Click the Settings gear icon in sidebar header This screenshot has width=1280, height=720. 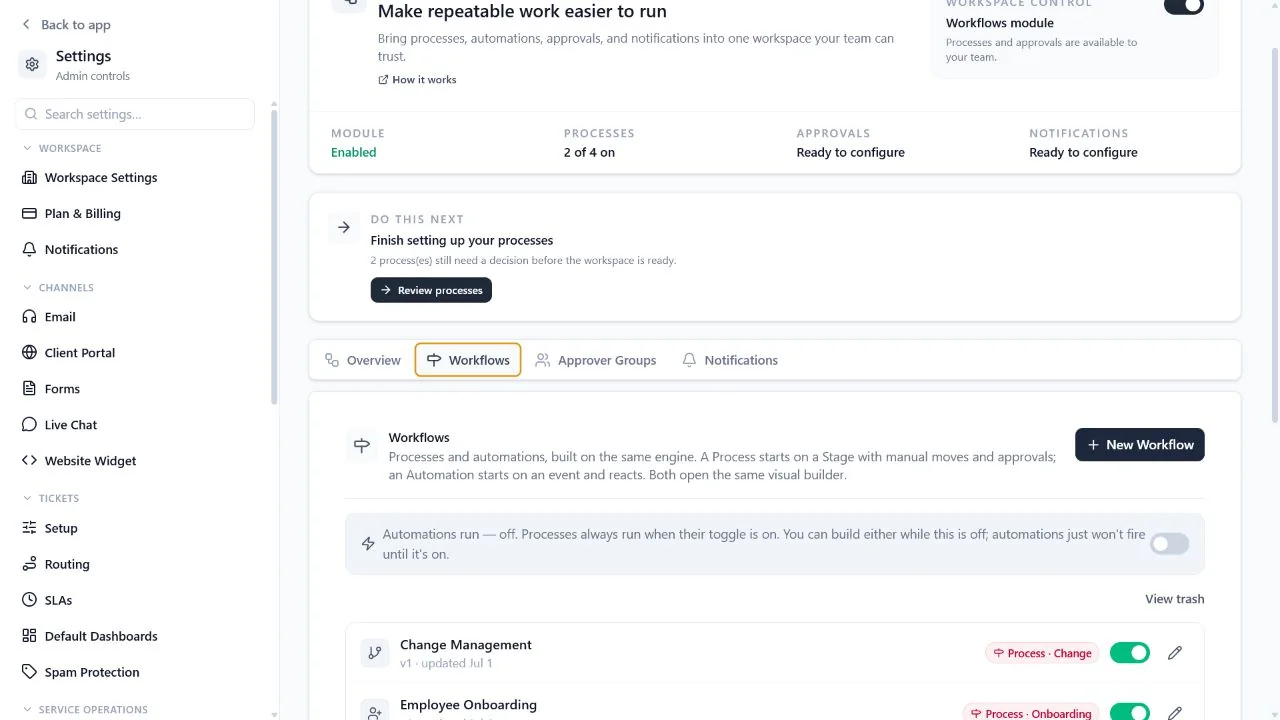click(x=32, y=65)
